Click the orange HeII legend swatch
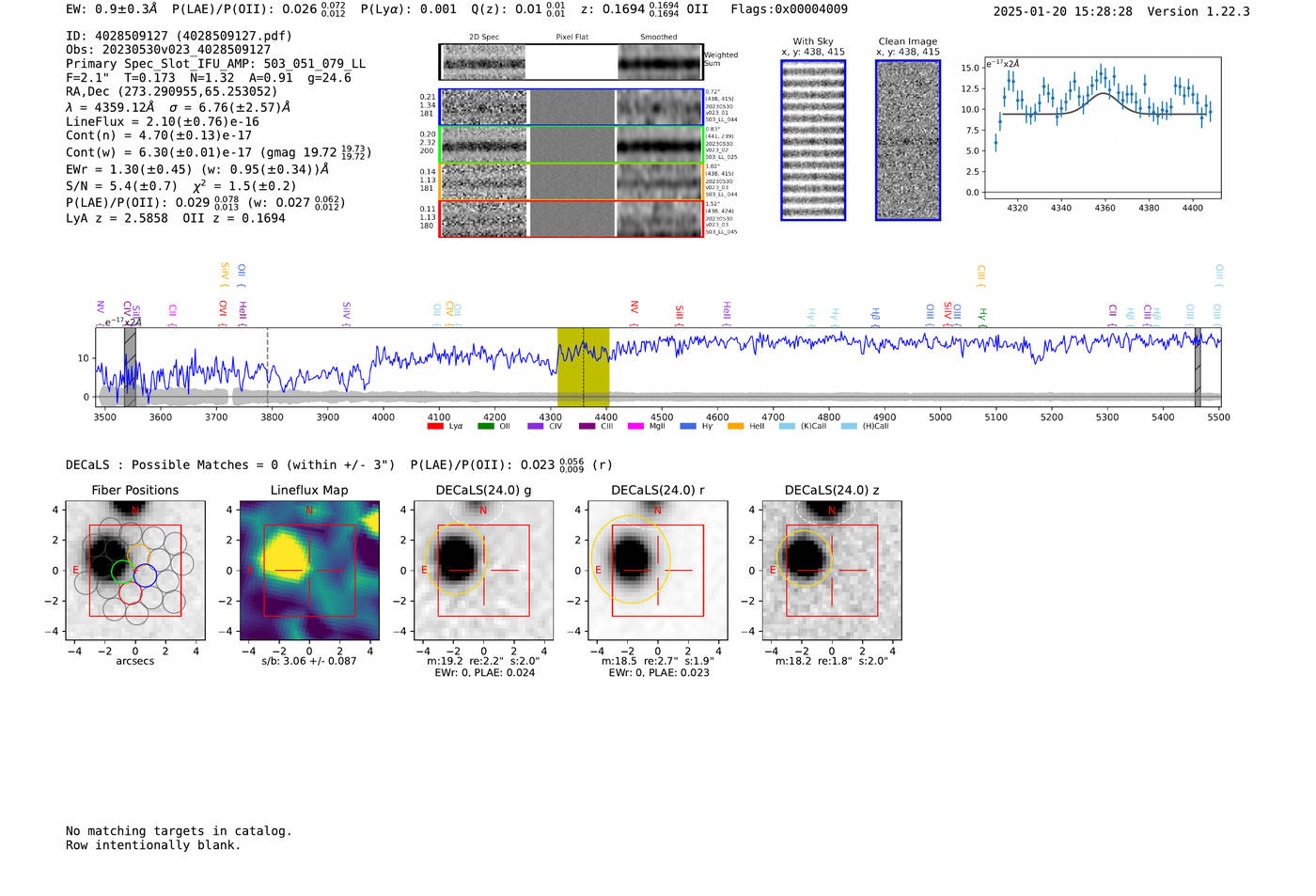 pyautogui.click(x=735, y=426)
